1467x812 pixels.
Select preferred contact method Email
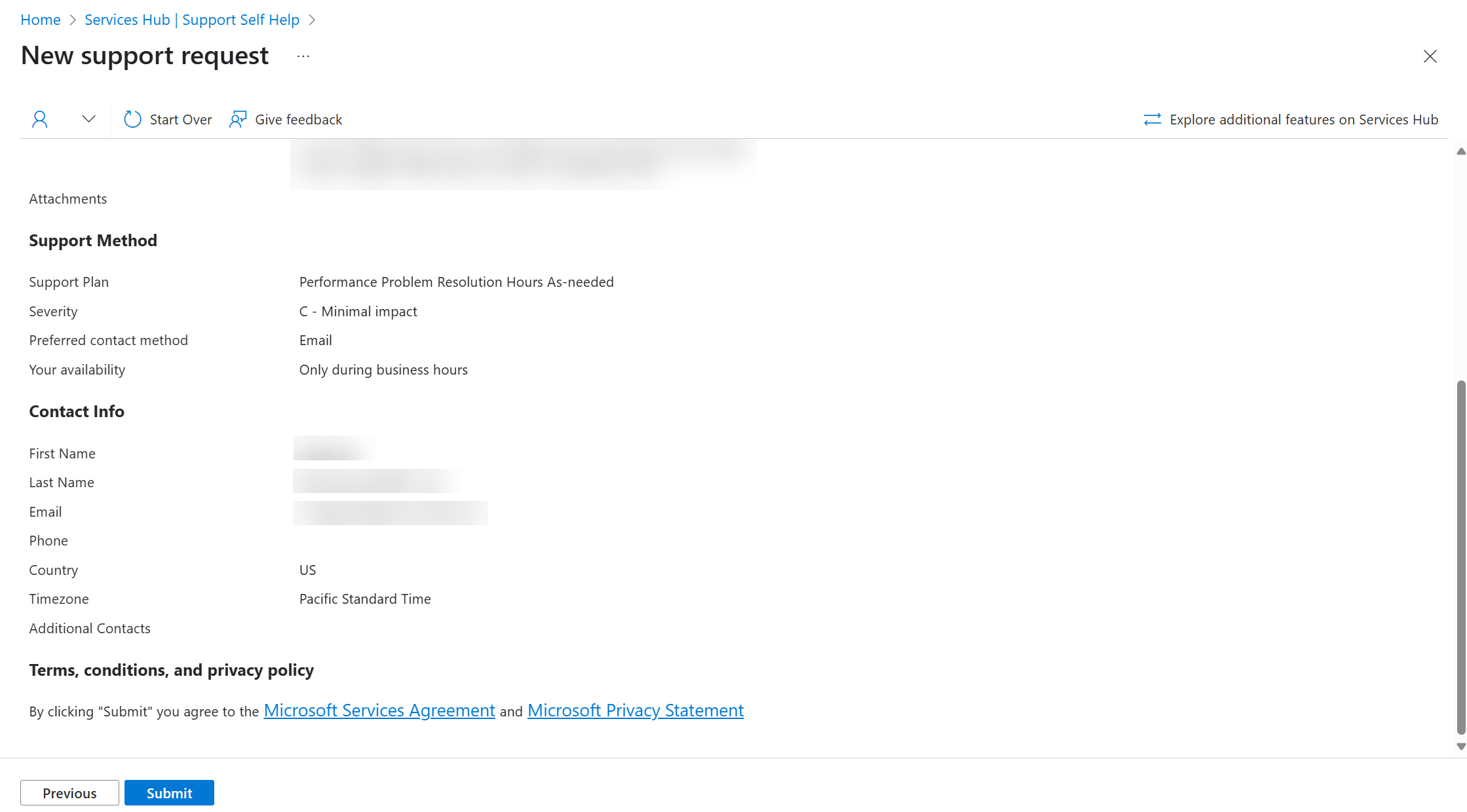click(314, 340)
